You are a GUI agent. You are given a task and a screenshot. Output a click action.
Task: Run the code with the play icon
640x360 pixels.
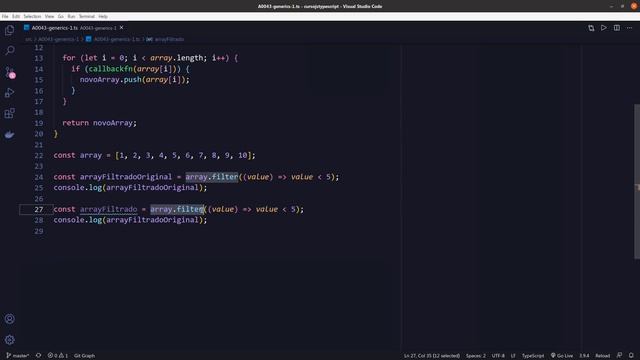point(604,28)
